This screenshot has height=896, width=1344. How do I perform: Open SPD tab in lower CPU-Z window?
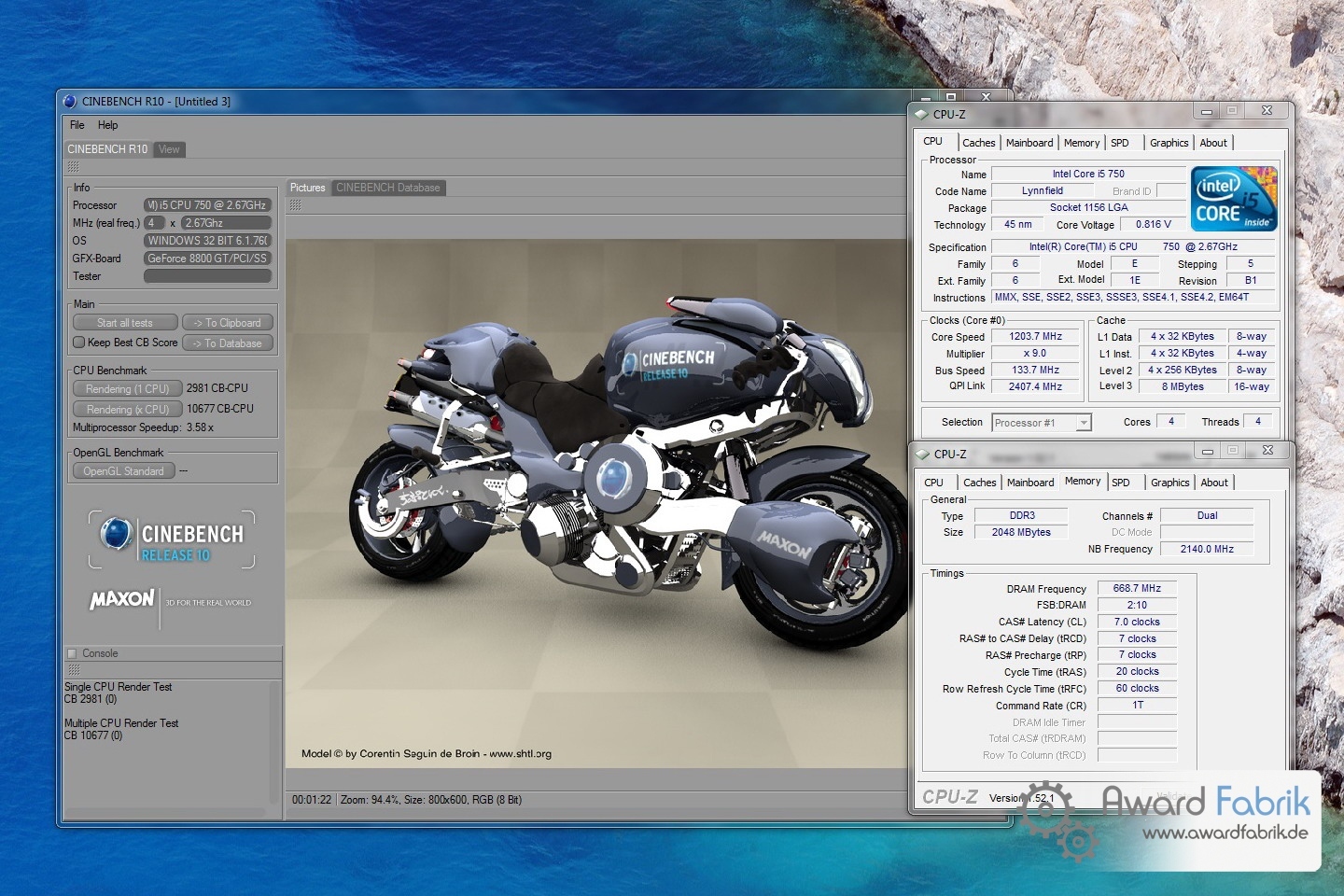click(1121, 483)
